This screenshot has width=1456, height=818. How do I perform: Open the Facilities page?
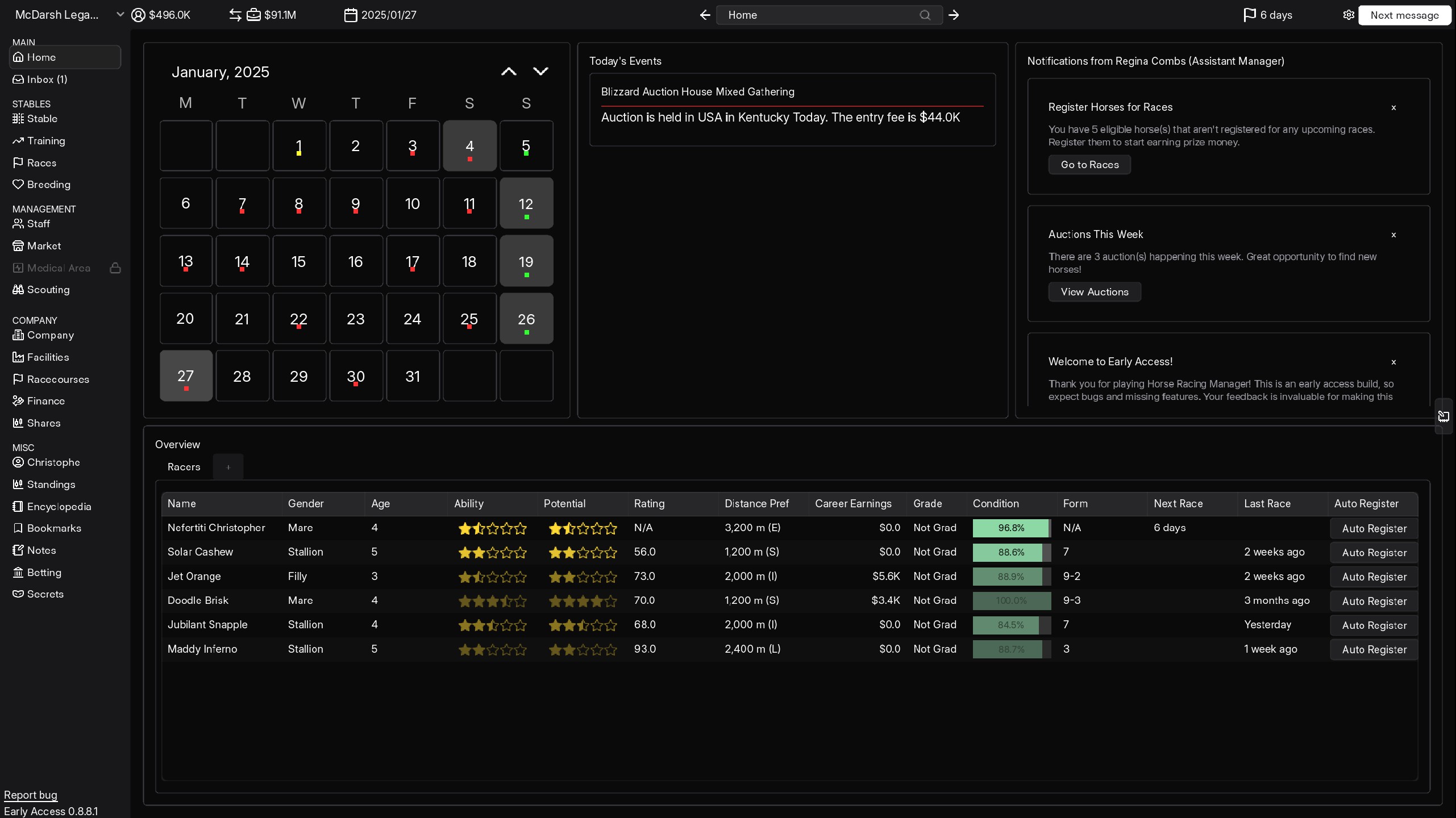48,357
